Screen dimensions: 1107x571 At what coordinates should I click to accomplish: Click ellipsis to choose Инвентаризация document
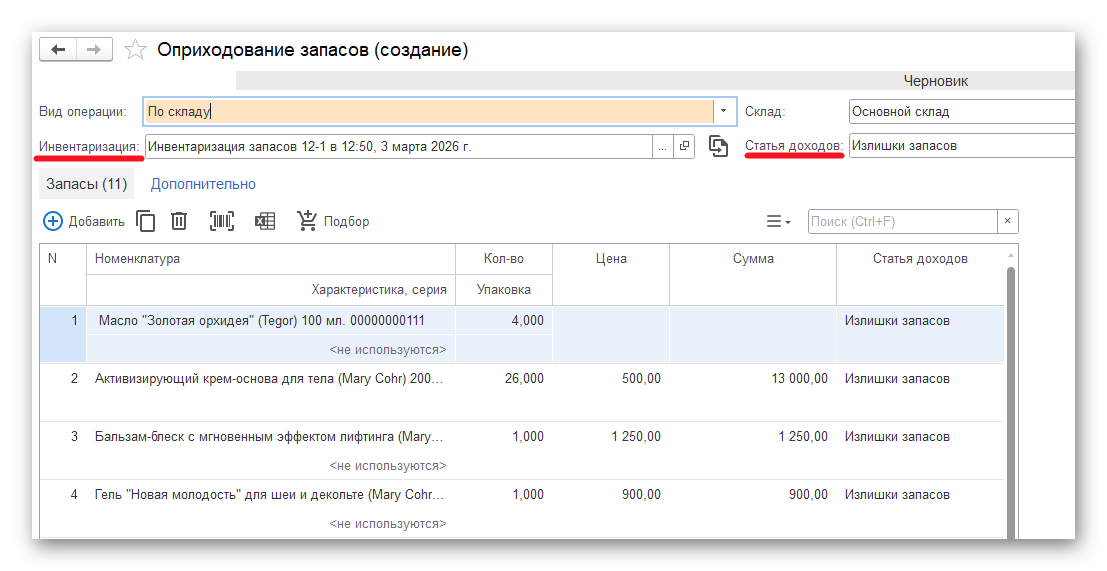tap(662, 146)
